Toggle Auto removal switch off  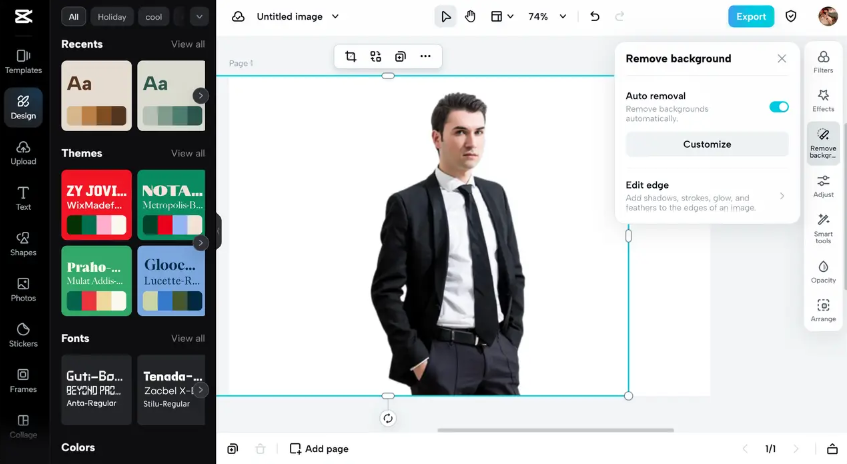778,107
